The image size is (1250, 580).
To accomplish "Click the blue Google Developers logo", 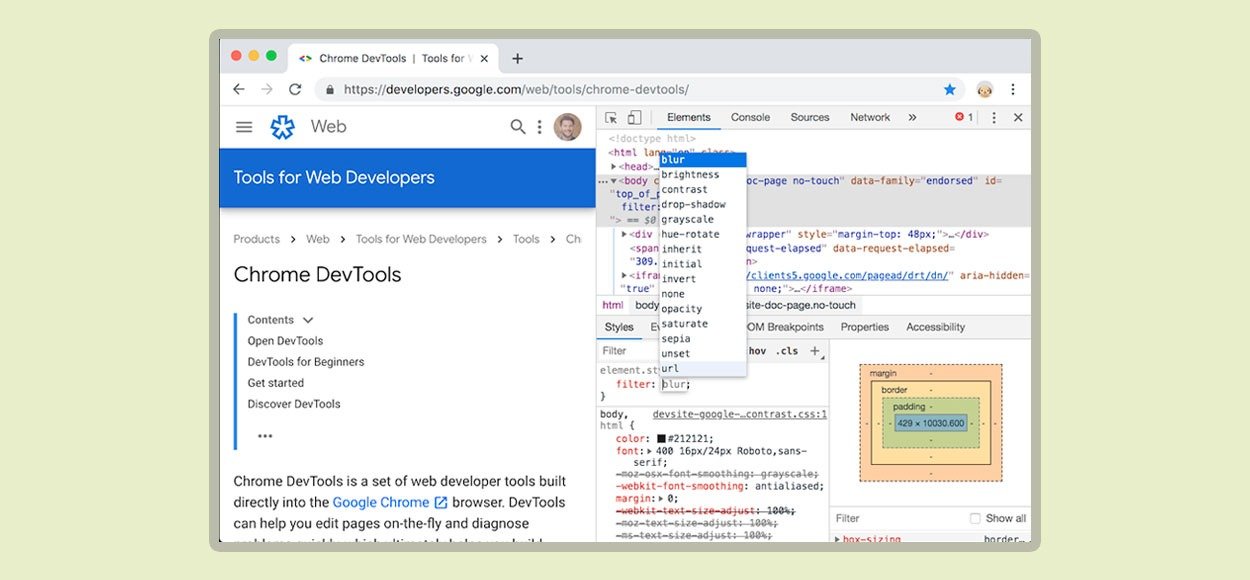I will click(283, 127).
